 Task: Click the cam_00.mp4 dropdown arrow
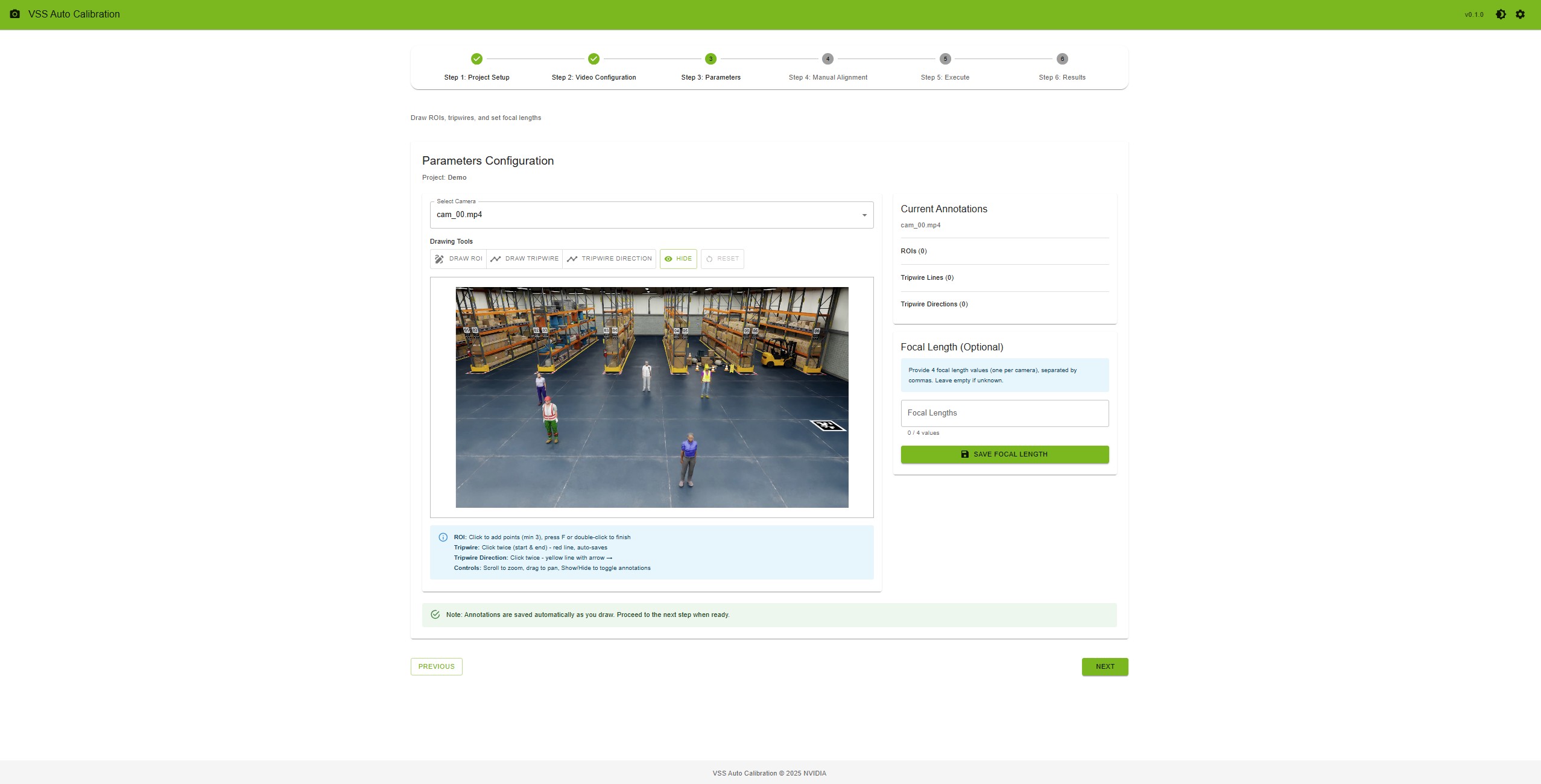[x=864, y=215]
